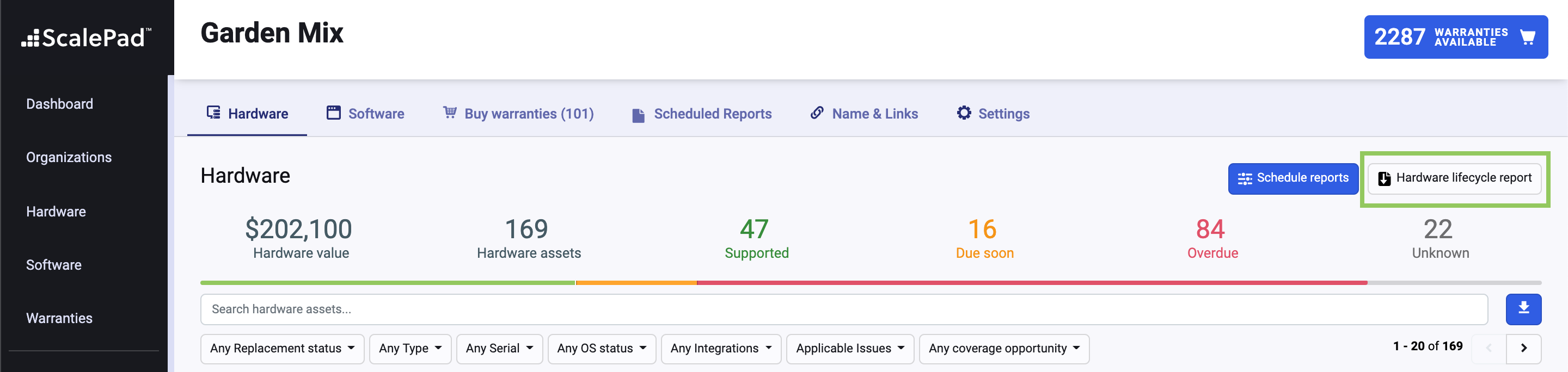Open the Buy warranties (101) tab

tap(518, 114)
